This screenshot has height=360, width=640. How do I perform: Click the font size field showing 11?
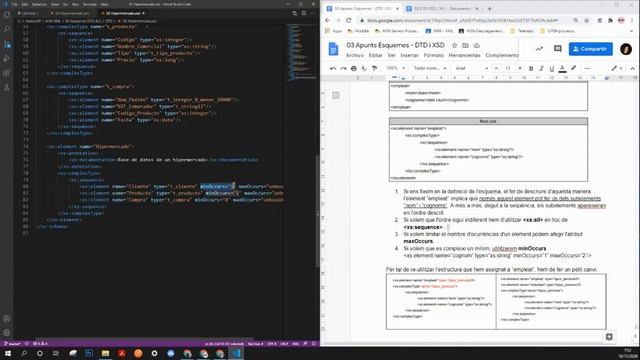point(508,68)
